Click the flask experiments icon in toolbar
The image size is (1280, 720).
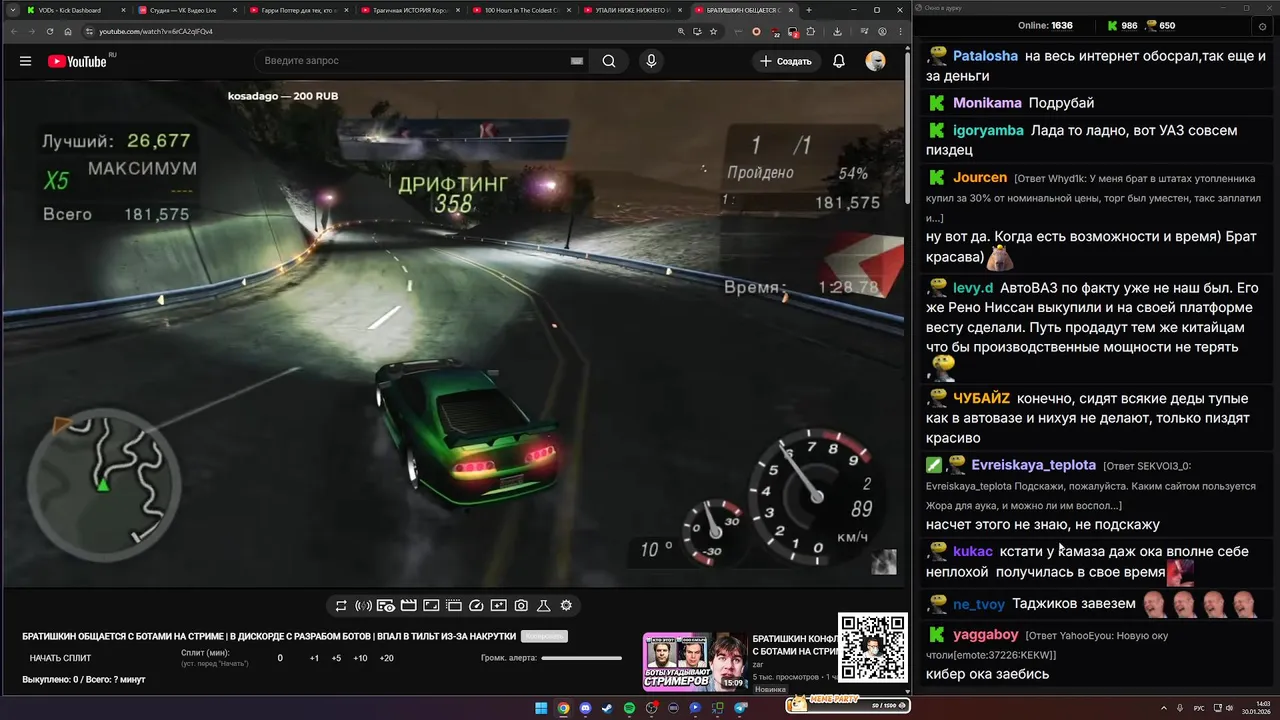point(544,605)
